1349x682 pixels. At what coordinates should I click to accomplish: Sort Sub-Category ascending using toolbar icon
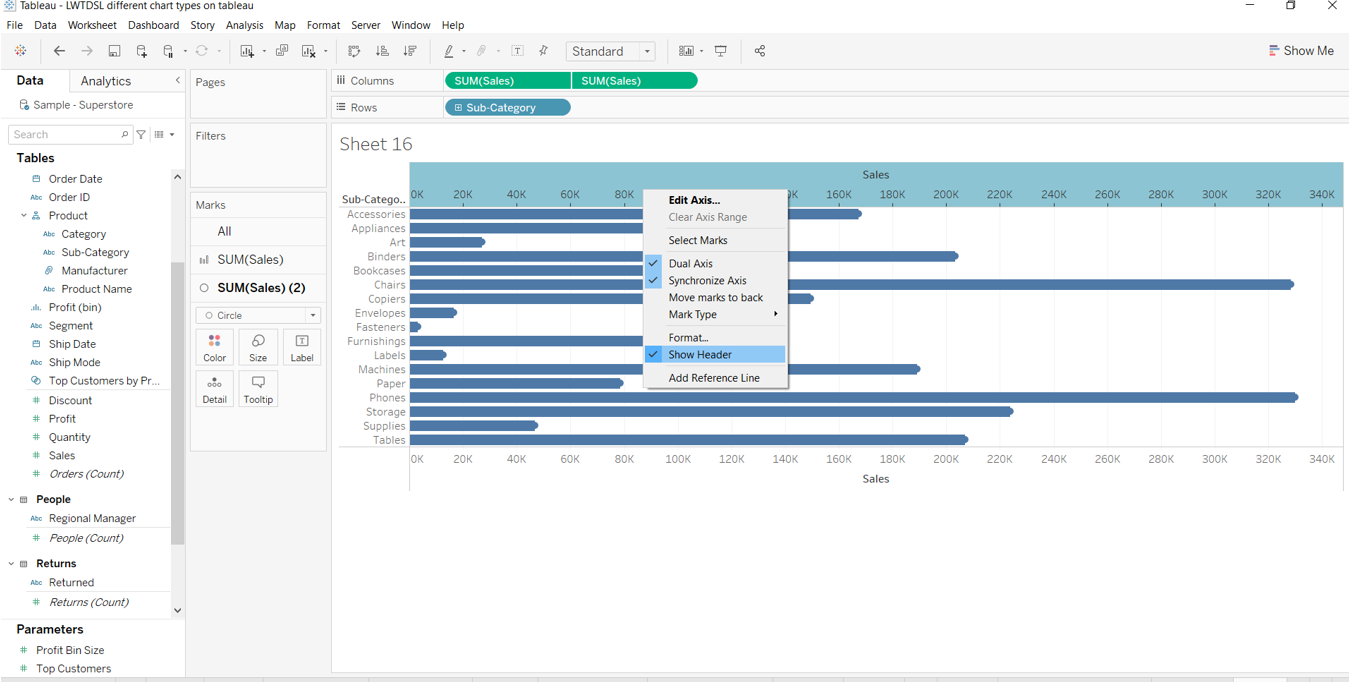click(382, 51)
